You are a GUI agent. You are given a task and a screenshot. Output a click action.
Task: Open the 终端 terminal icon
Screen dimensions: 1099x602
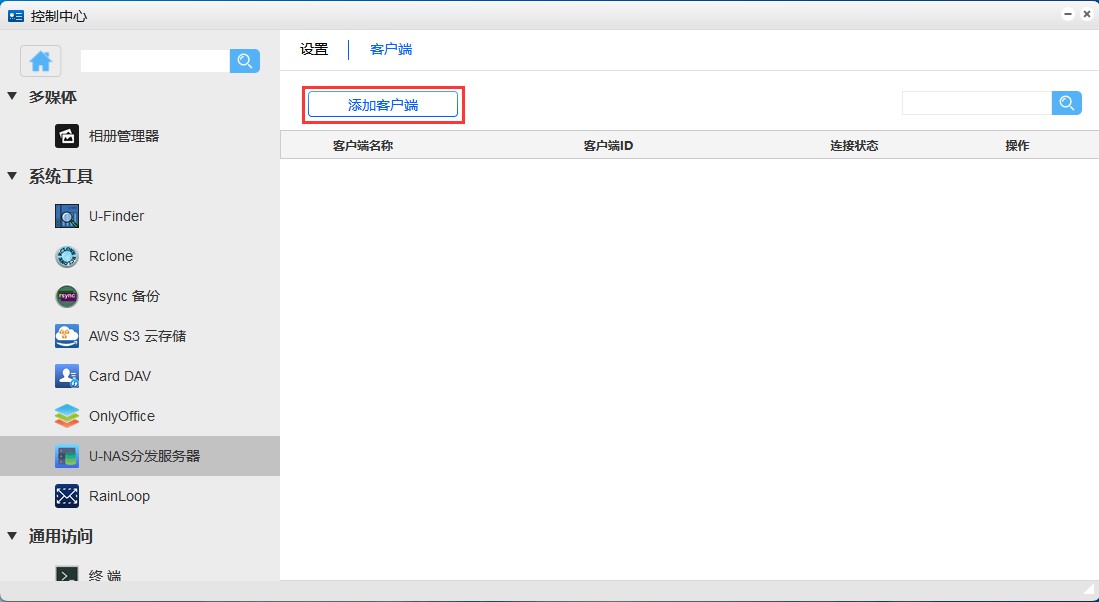coord(67,575)
